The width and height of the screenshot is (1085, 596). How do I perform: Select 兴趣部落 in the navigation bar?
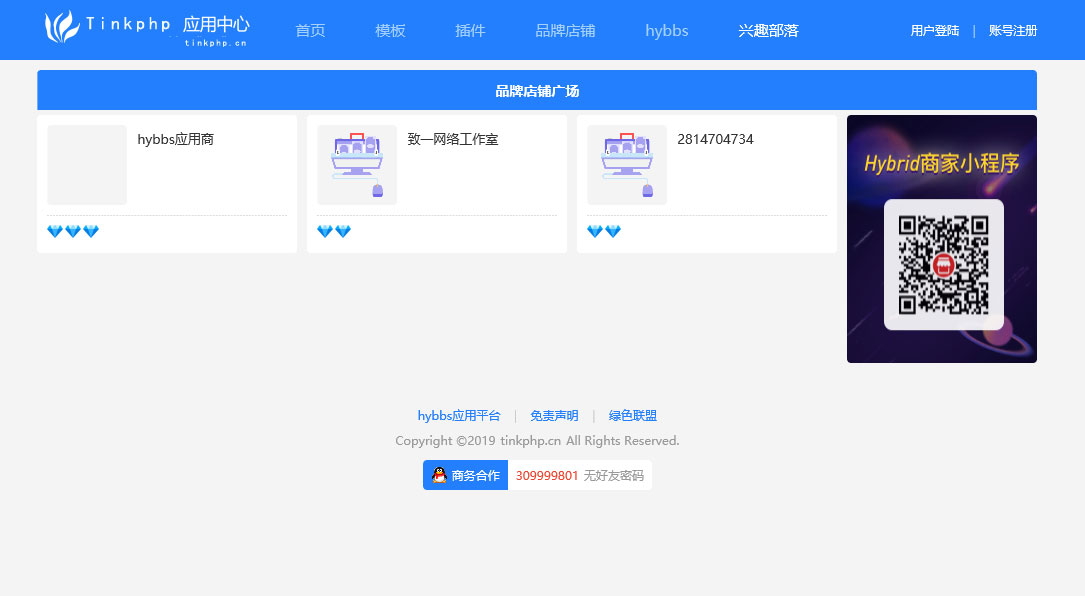pos(767,30)
